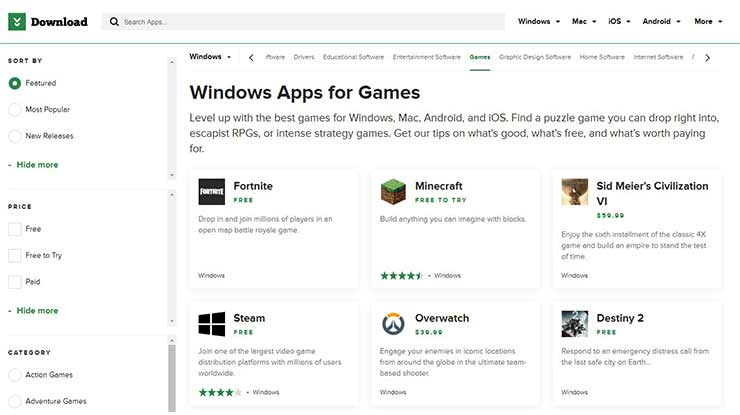Open the More dropdown menu

[x=708, y=21]
